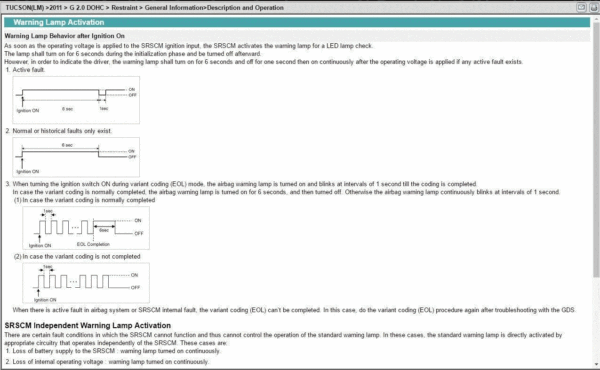Click the line starting 'There are certain fault conditions'

[283, 335]
